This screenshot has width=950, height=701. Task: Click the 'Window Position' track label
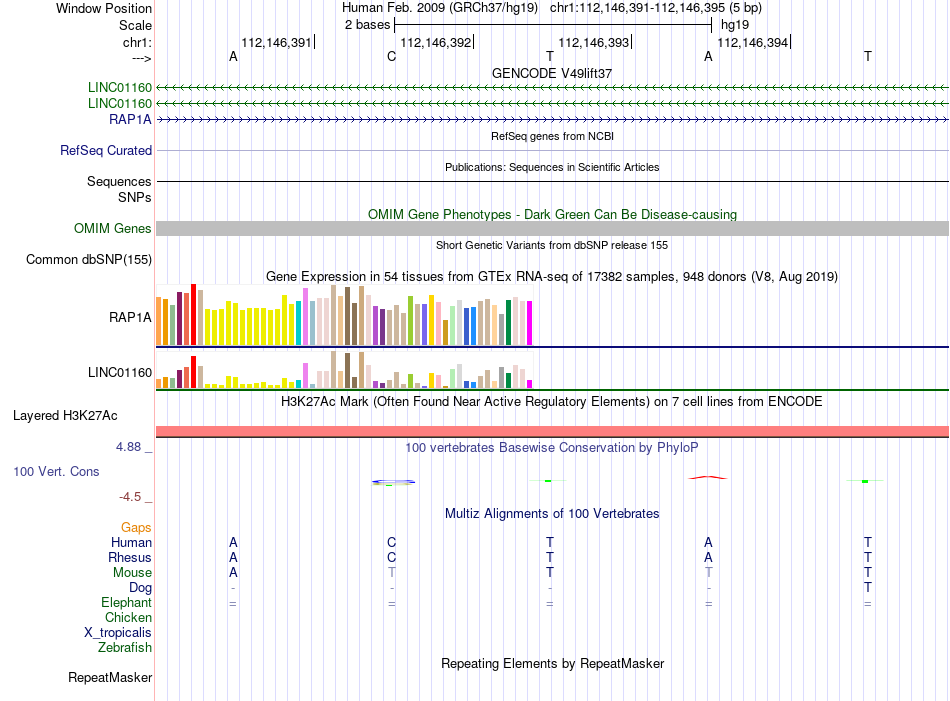coord(104,8)
